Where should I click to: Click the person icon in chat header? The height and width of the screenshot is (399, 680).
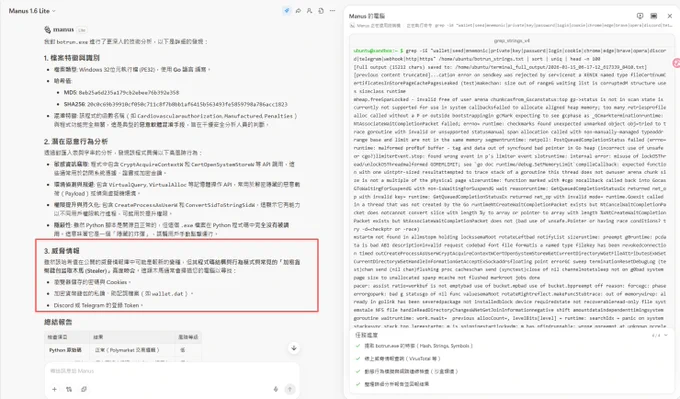pos(309,11)
